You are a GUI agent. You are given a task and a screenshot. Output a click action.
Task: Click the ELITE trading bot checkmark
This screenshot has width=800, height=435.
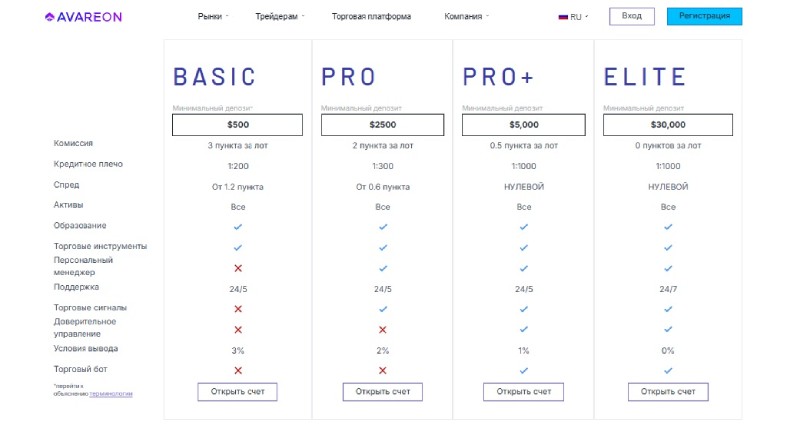coord(668,371)
